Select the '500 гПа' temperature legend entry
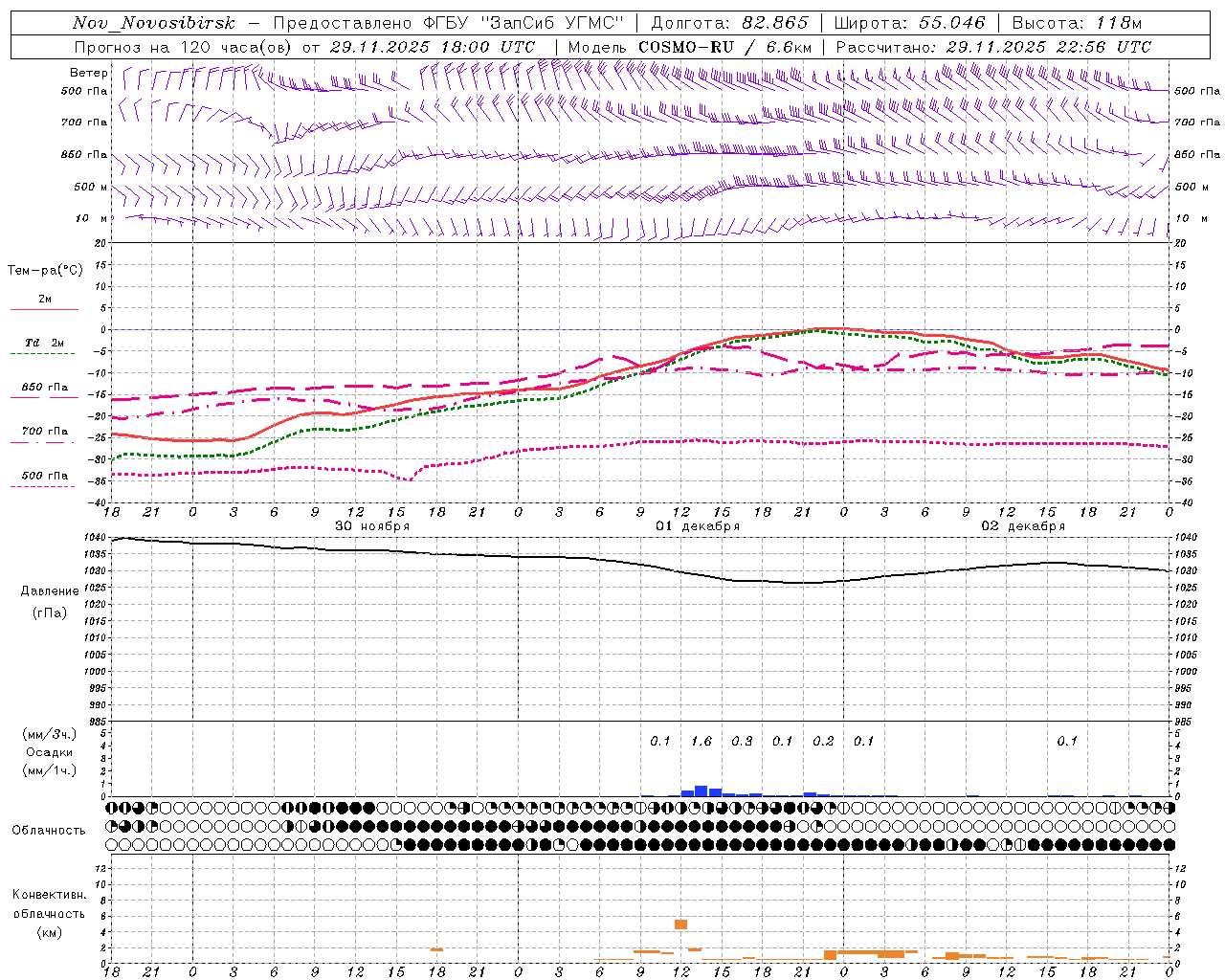 [45, 476]
